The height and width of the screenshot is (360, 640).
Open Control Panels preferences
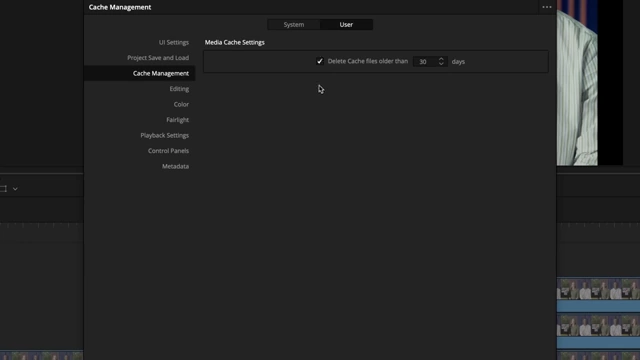tap(168, 151)
